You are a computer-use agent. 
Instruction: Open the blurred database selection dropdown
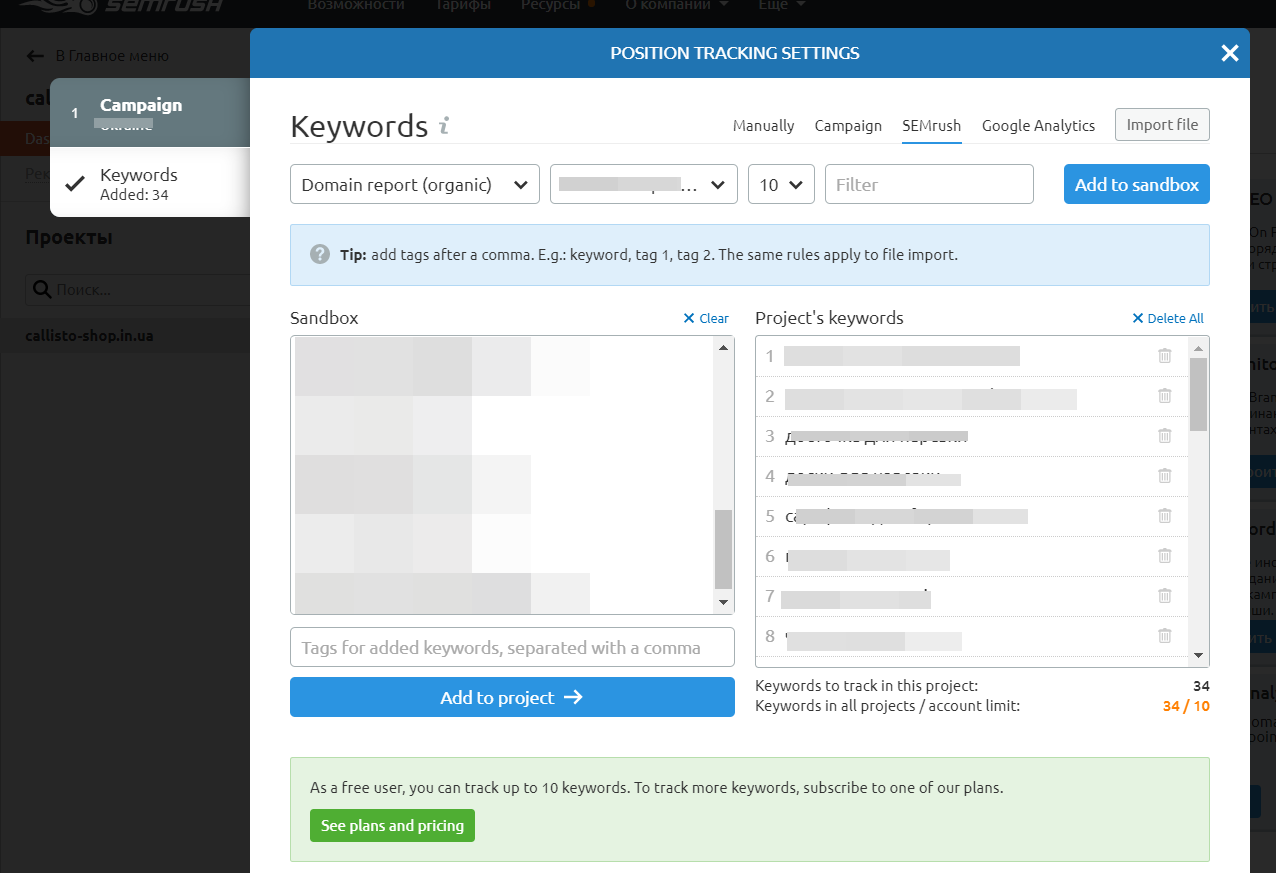tap(643, 185)
